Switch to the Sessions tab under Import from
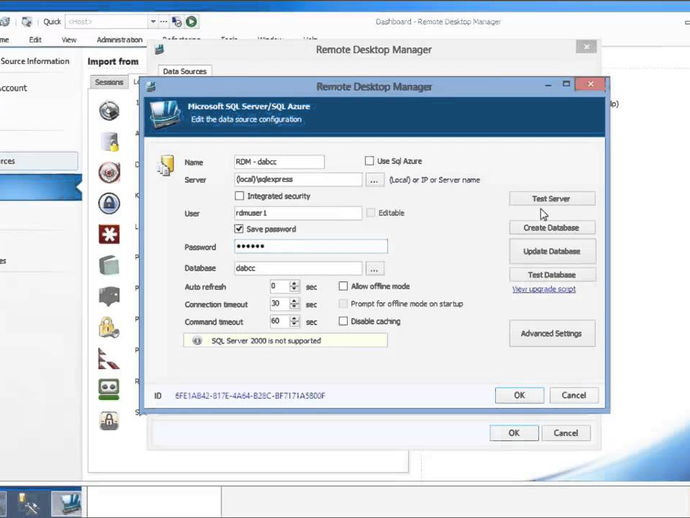Screen dimensions: 690x518 pos(109,82)
